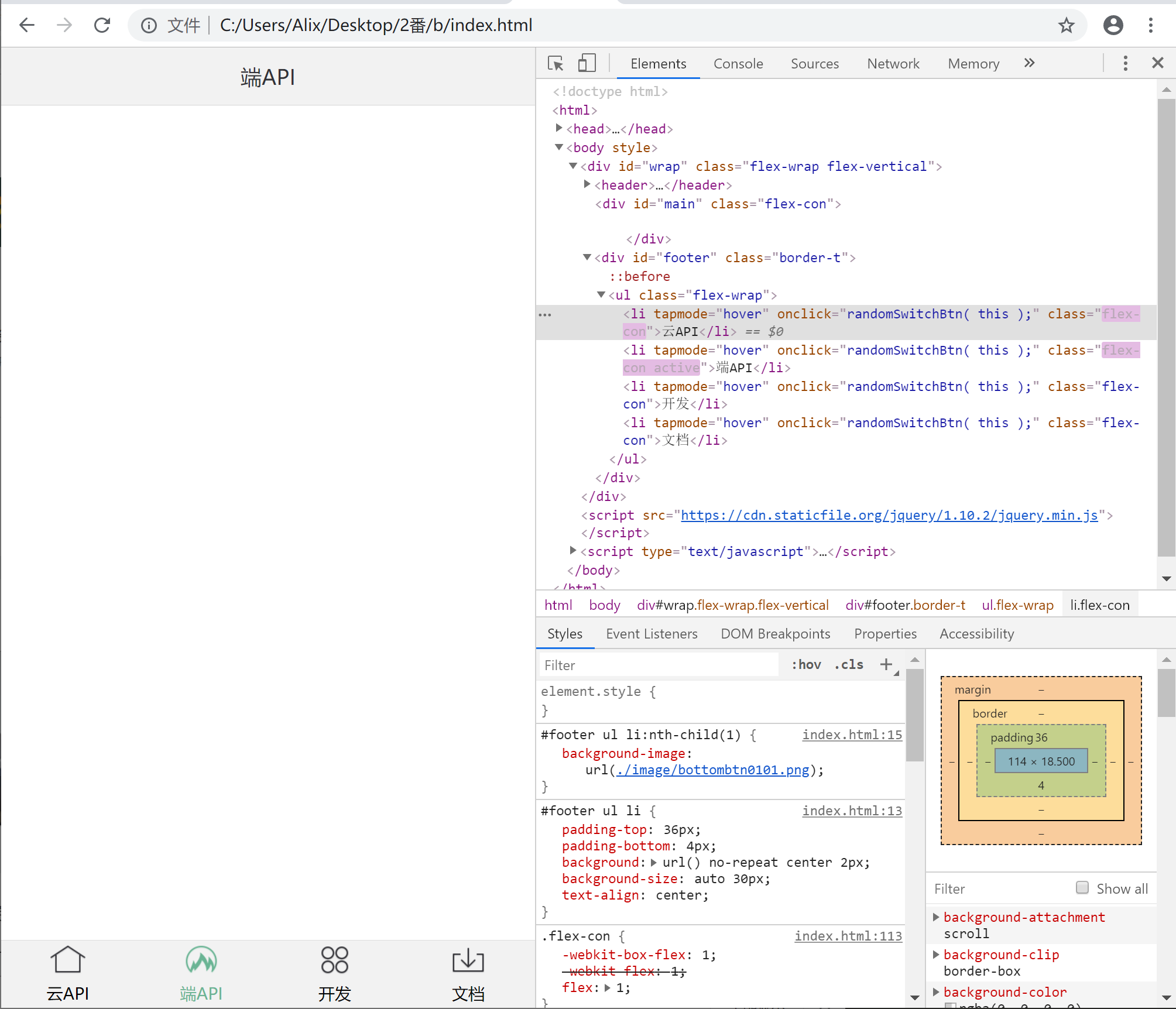Click the 云API home icon in footer
This screenshot has height=1009, width=1176.
pyautogui.click(x=68, y=960)
